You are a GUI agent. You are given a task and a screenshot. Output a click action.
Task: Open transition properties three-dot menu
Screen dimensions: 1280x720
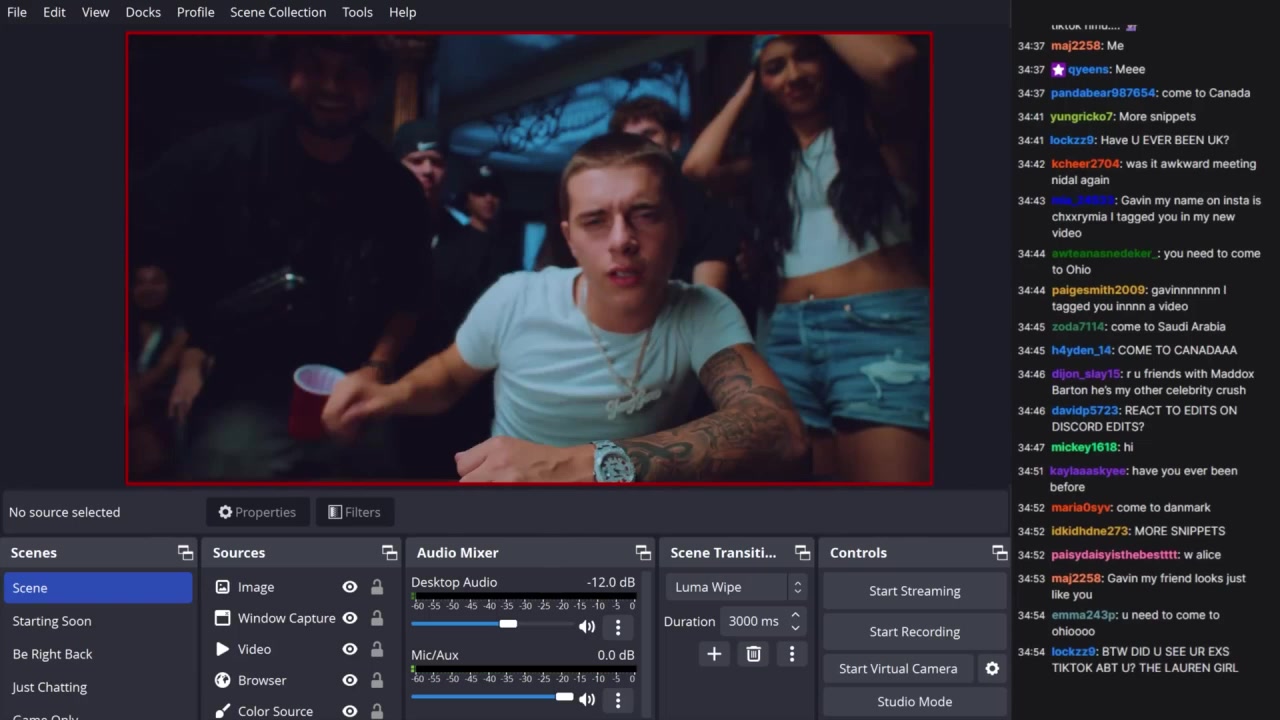click(792, 654)
